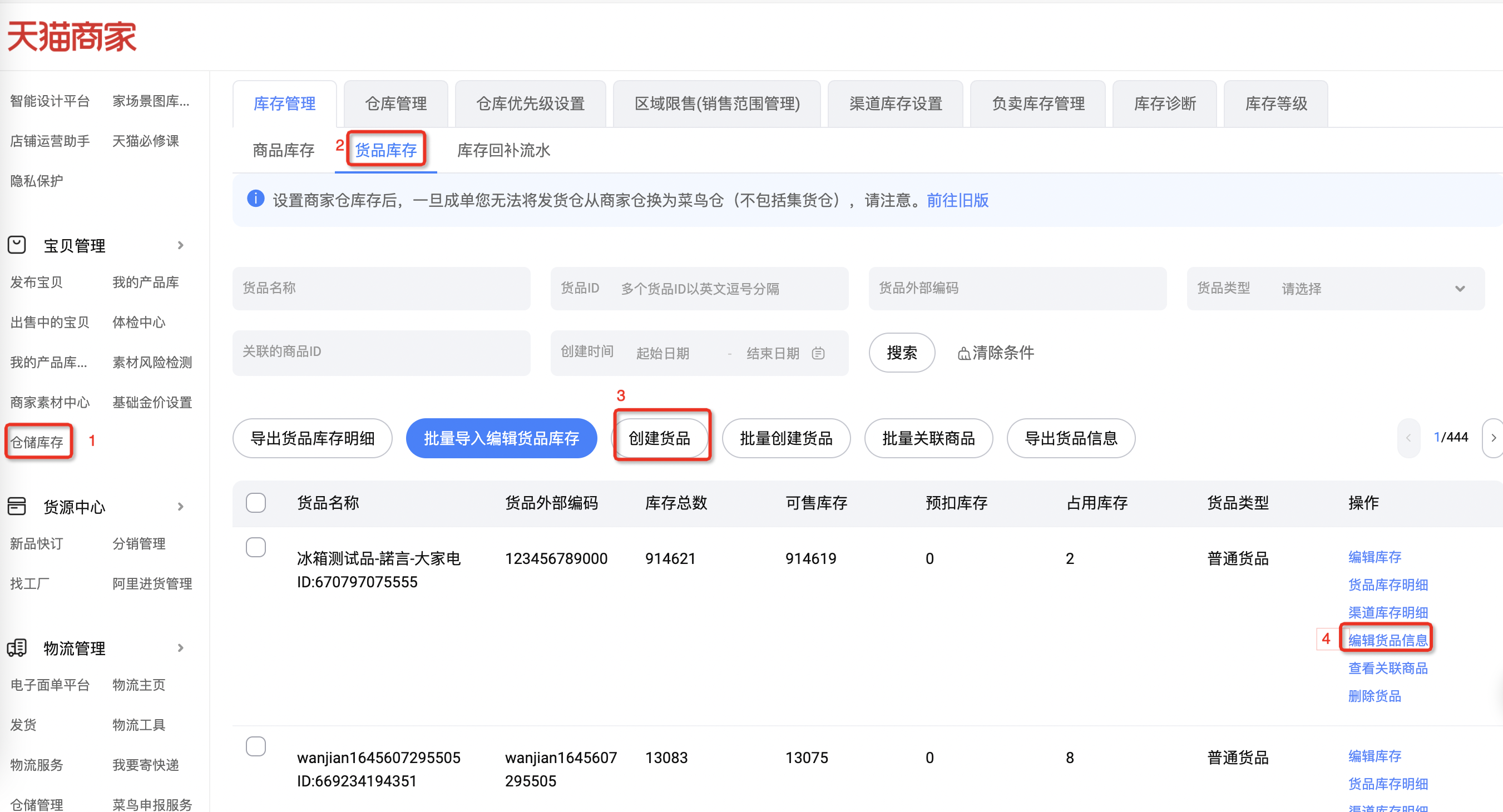Click 创建货品 button

point(660,438)
